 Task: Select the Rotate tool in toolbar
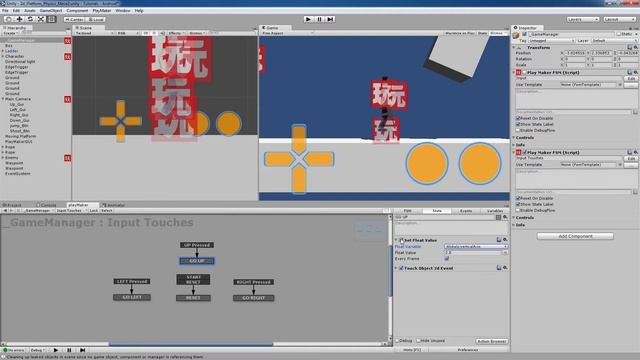click(x=30, y=19)
